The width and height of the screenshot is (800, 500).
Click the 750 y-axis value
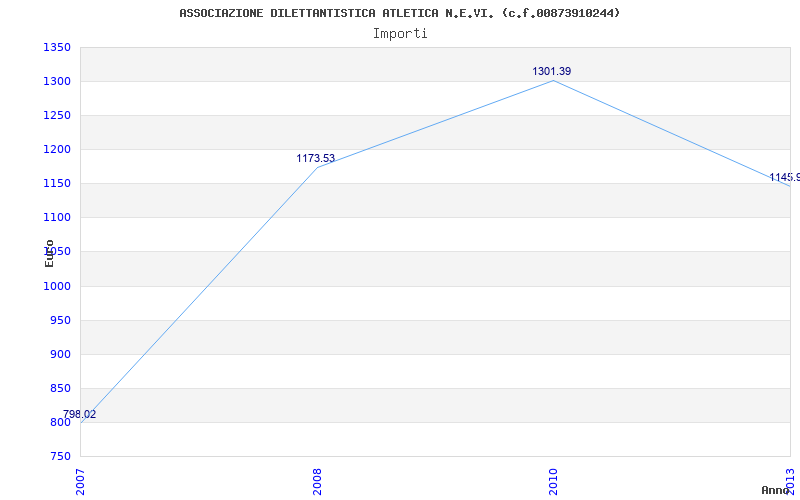coord(60,457)
